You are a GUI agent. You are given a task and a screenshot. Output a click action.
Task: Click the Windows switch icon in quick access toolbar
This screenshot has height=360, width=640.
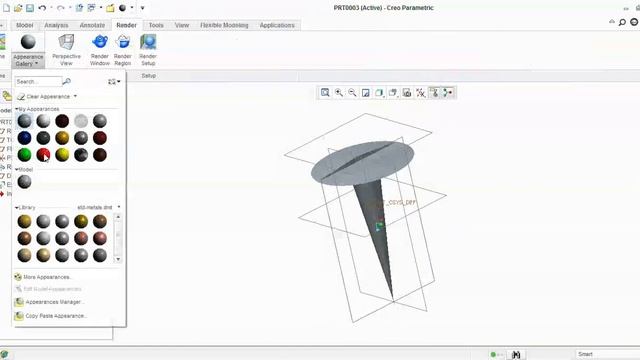coord(91,8)
